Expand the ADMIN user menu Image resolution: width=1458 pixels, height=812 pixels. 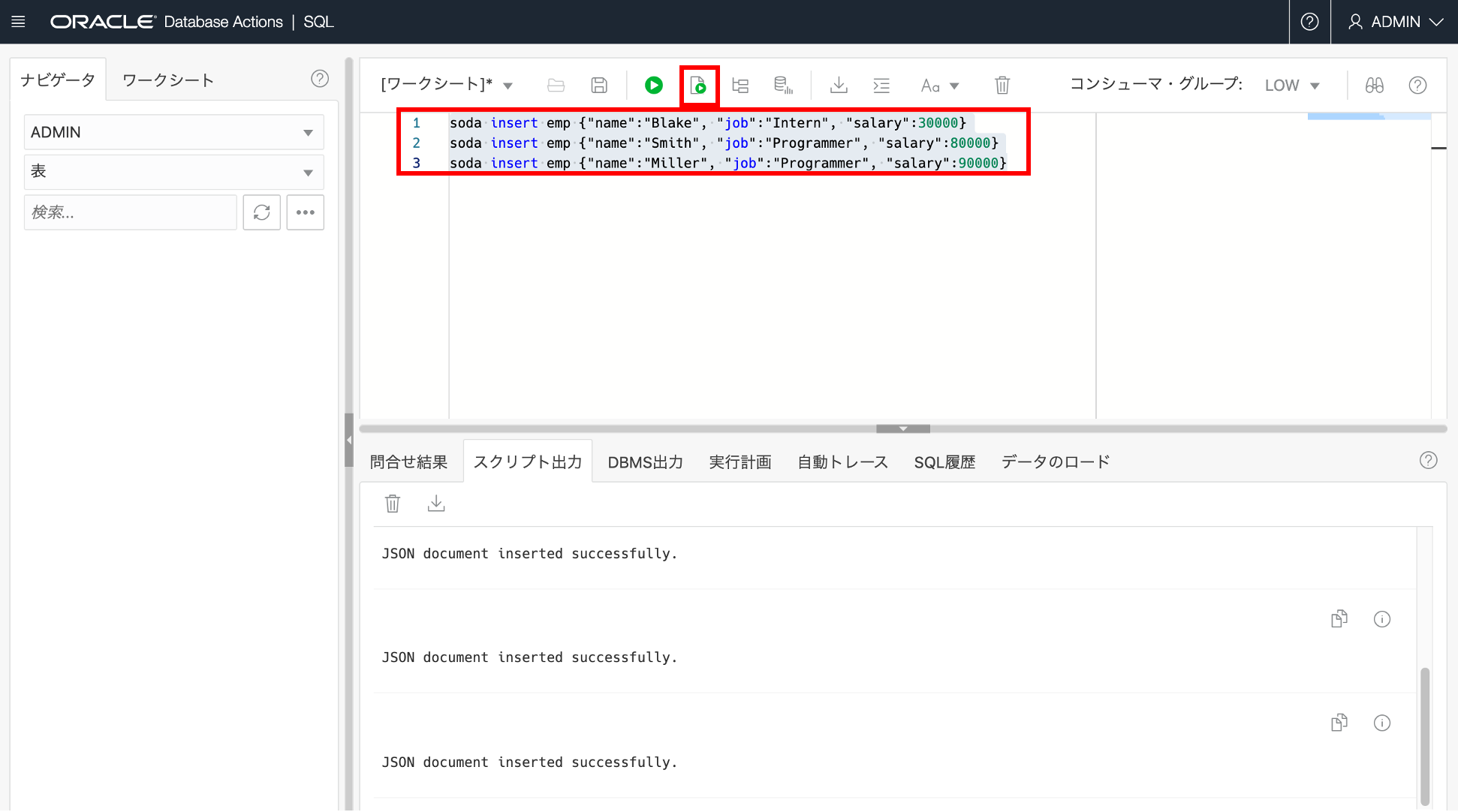[1395, 22]
